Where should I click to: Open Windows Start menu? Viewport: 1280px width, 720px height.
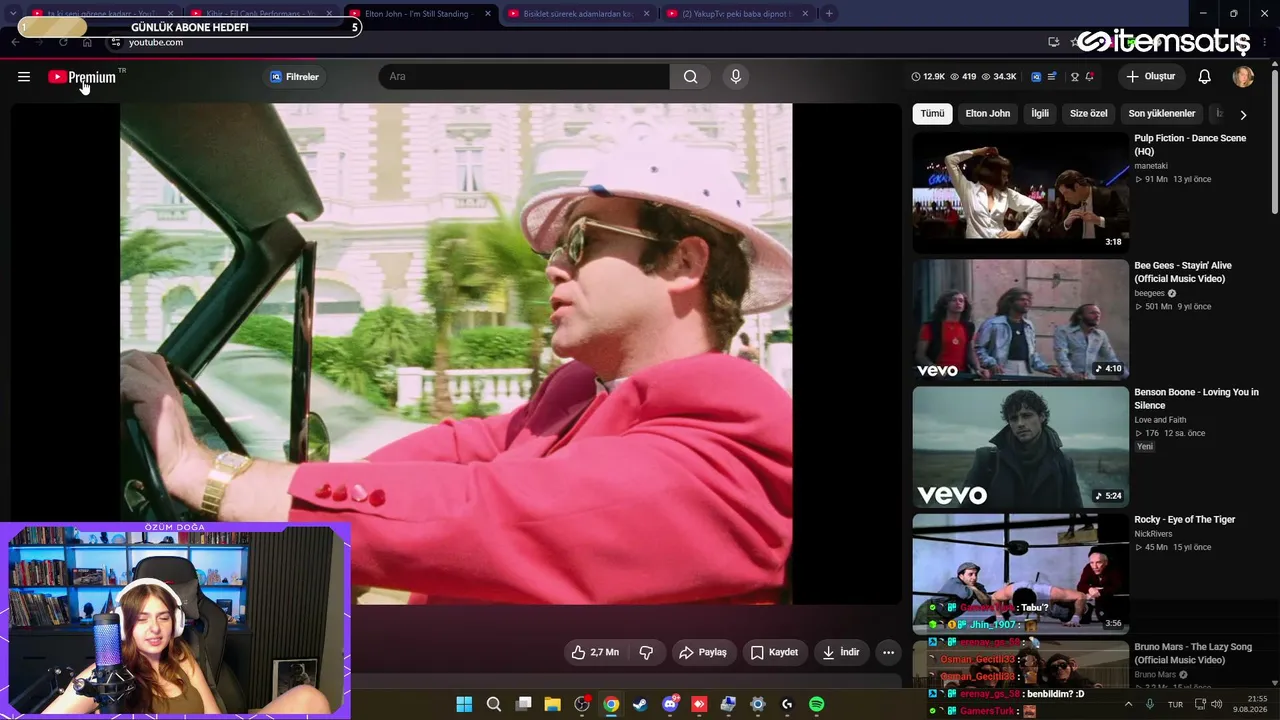[464, 704]
